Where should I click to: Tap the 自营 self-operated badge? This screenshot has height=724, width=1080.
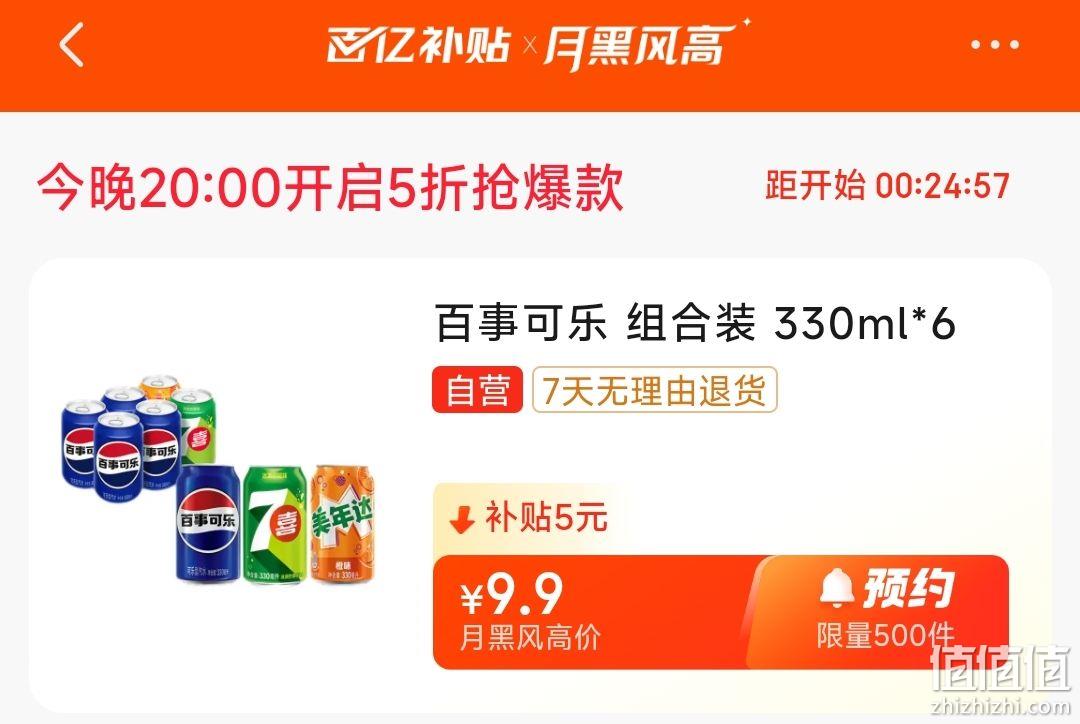click(x=477, y=390)
